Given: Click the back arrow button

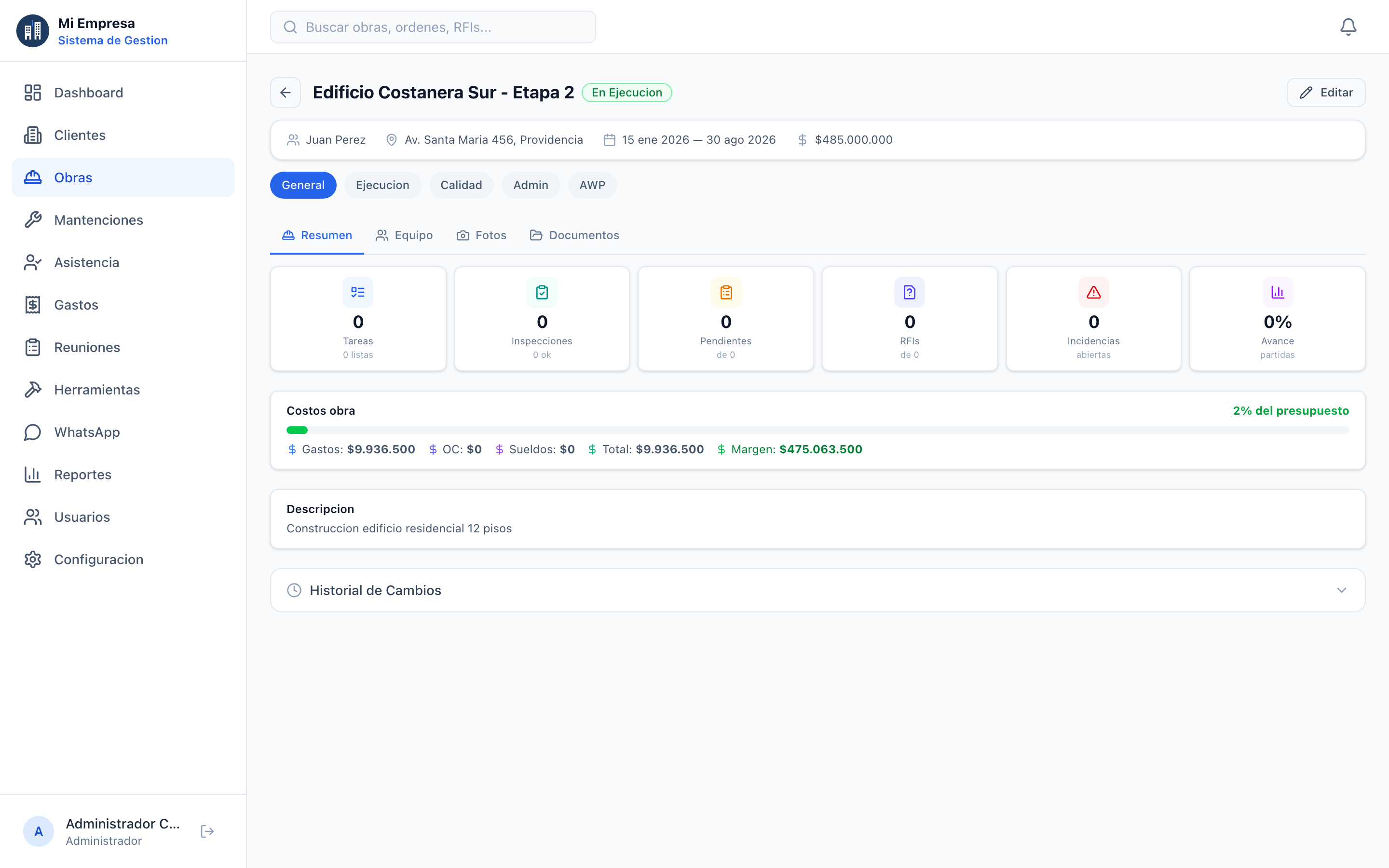Looking at the screenshot, I should click(x=285, y=93).
